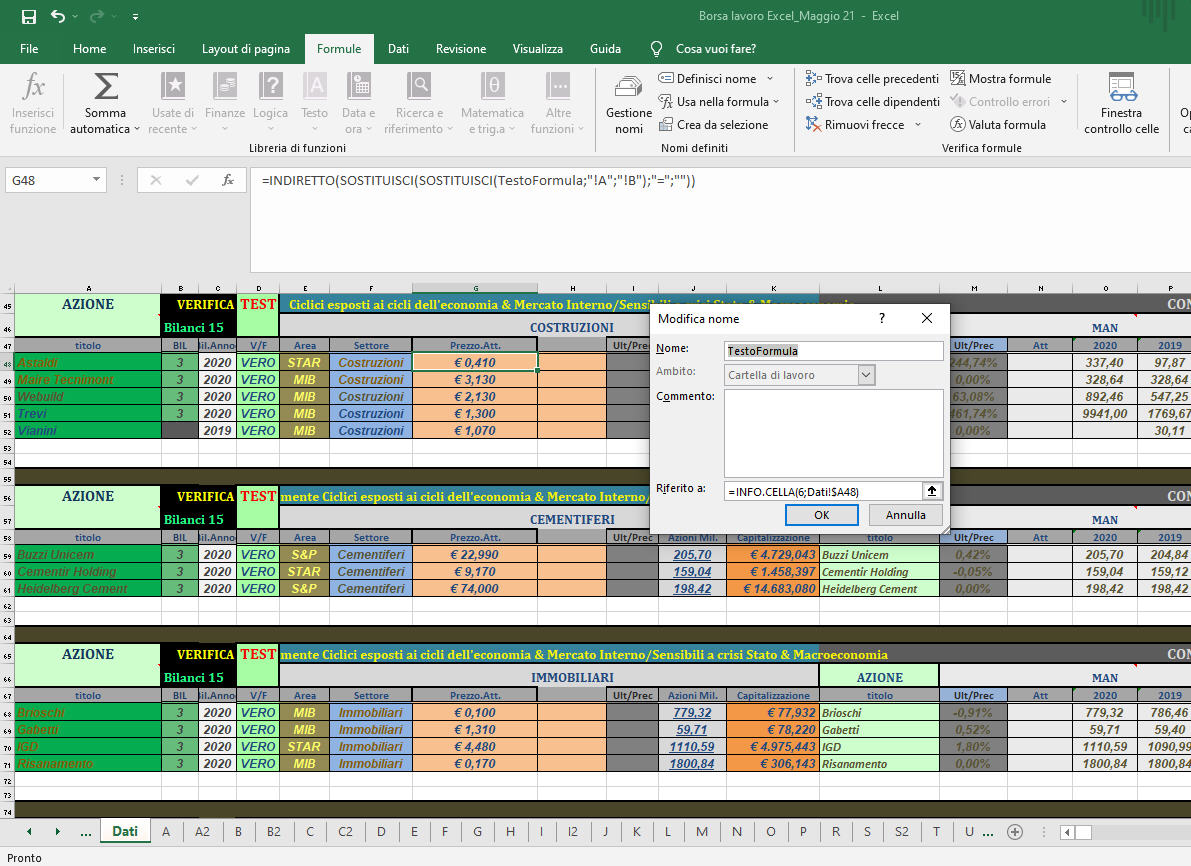
Task: Open Altre funzioni library
Action: (558, 104)
